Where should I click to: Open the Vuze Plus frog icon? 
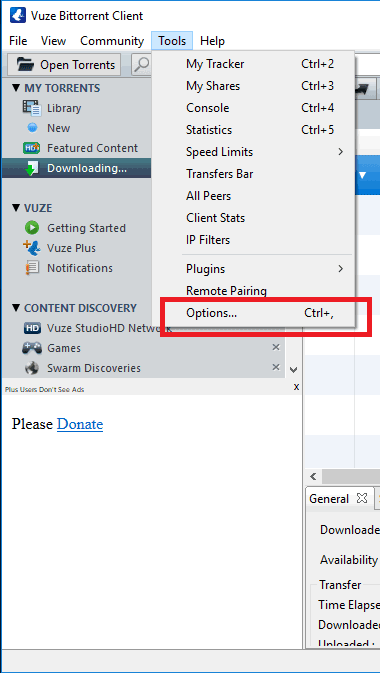(x=31, y=248)
